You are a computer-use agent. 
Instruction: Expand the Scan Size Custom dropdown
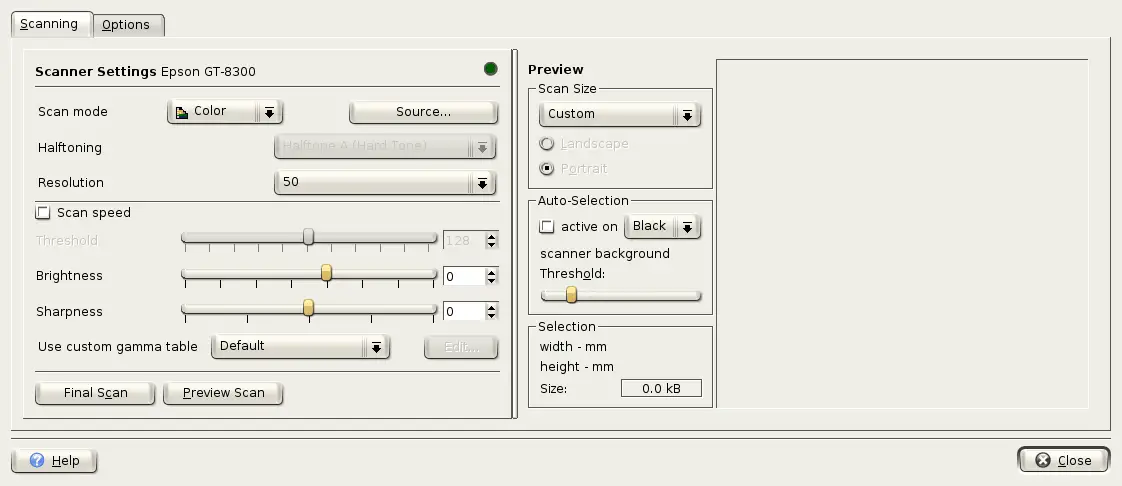tap(619, 115)
